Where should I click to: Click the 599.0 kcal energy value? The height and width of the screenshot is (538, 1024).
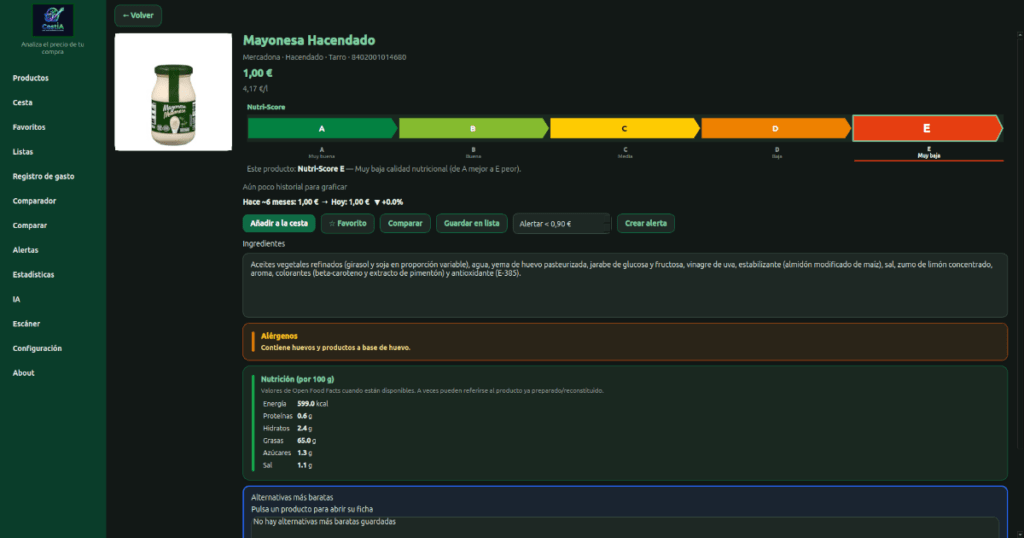[x=312, y=404]
